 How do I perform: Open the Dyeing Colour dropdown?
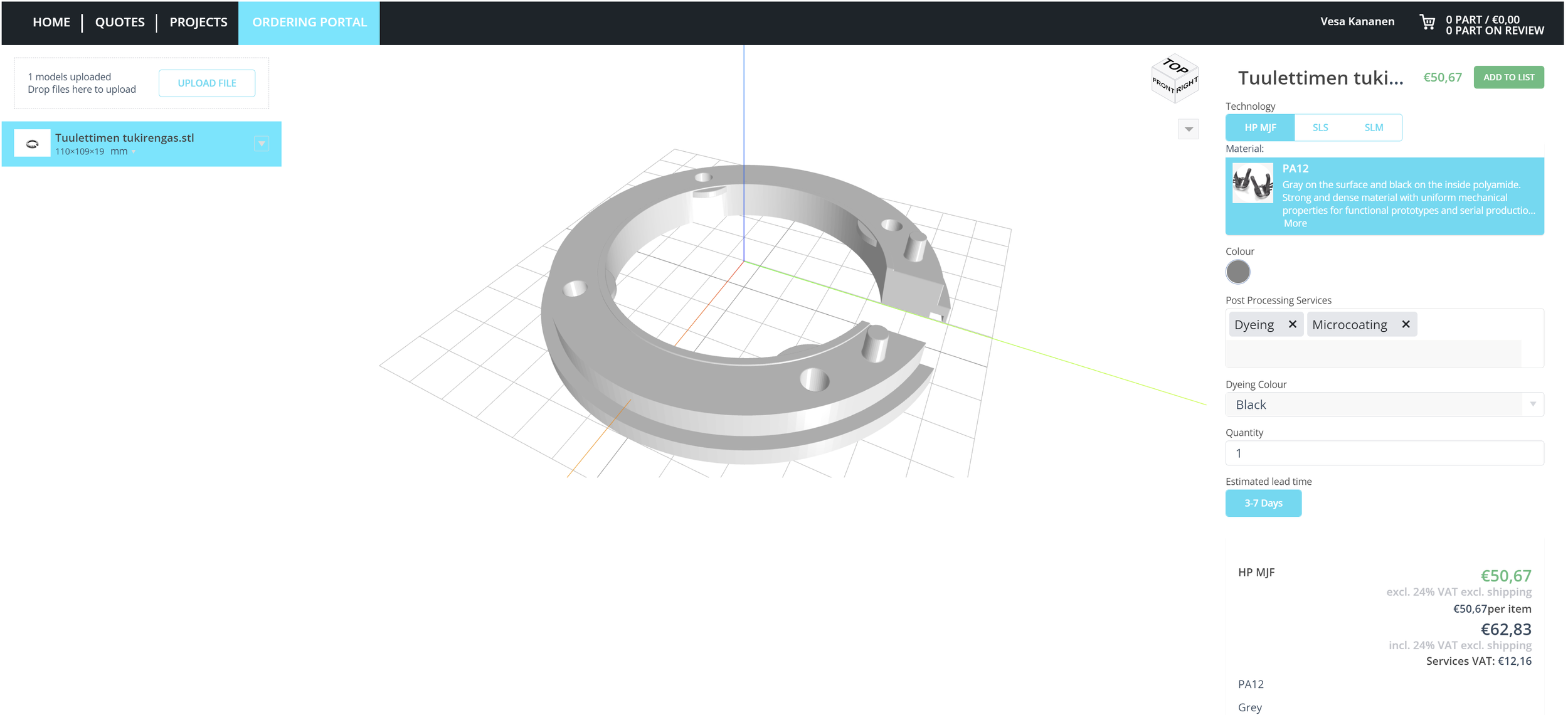pyautogui.click(x=1384, y=405)
